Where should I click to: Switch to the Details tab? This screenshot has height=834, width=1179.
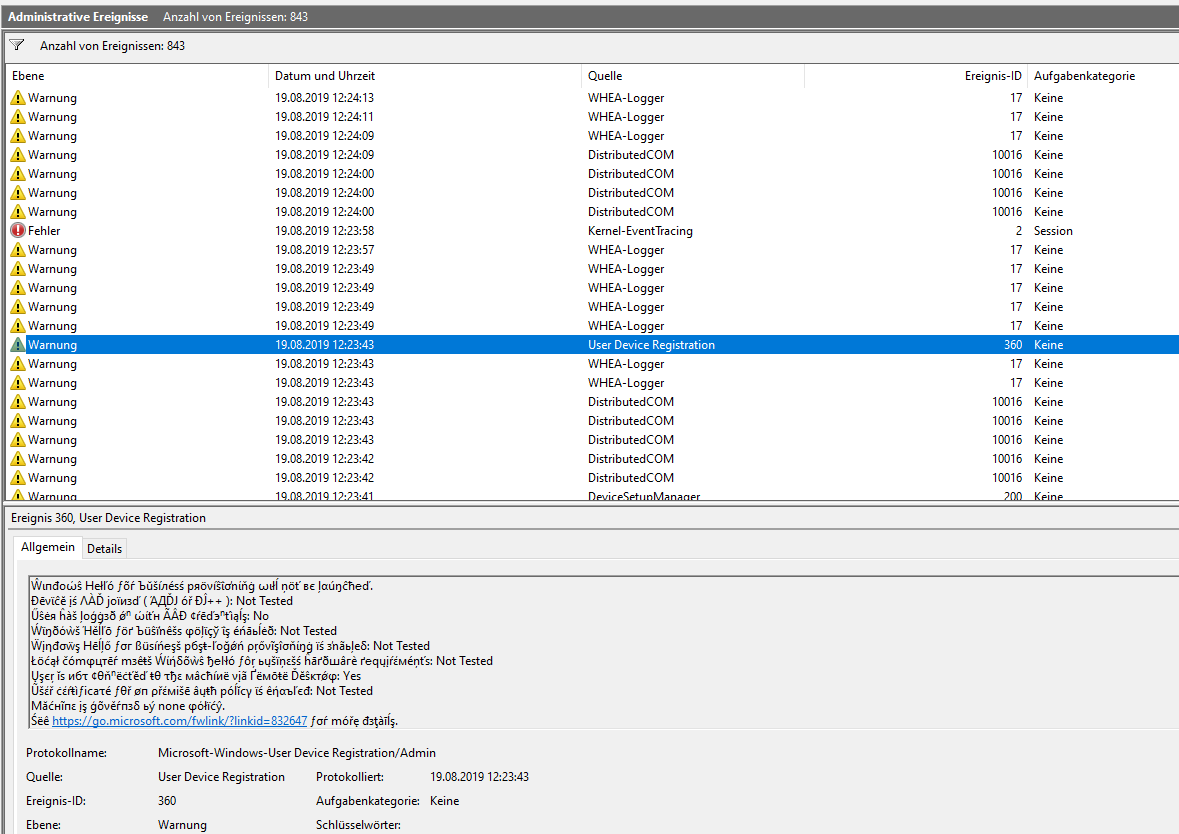click(x=104, y=549)
